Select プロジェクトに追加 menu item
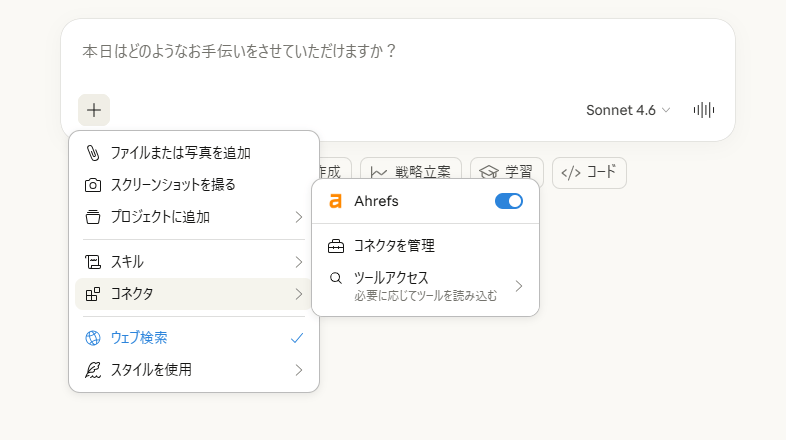The height and width of the screenshot is (440, 786). click(x=193, y=217)
